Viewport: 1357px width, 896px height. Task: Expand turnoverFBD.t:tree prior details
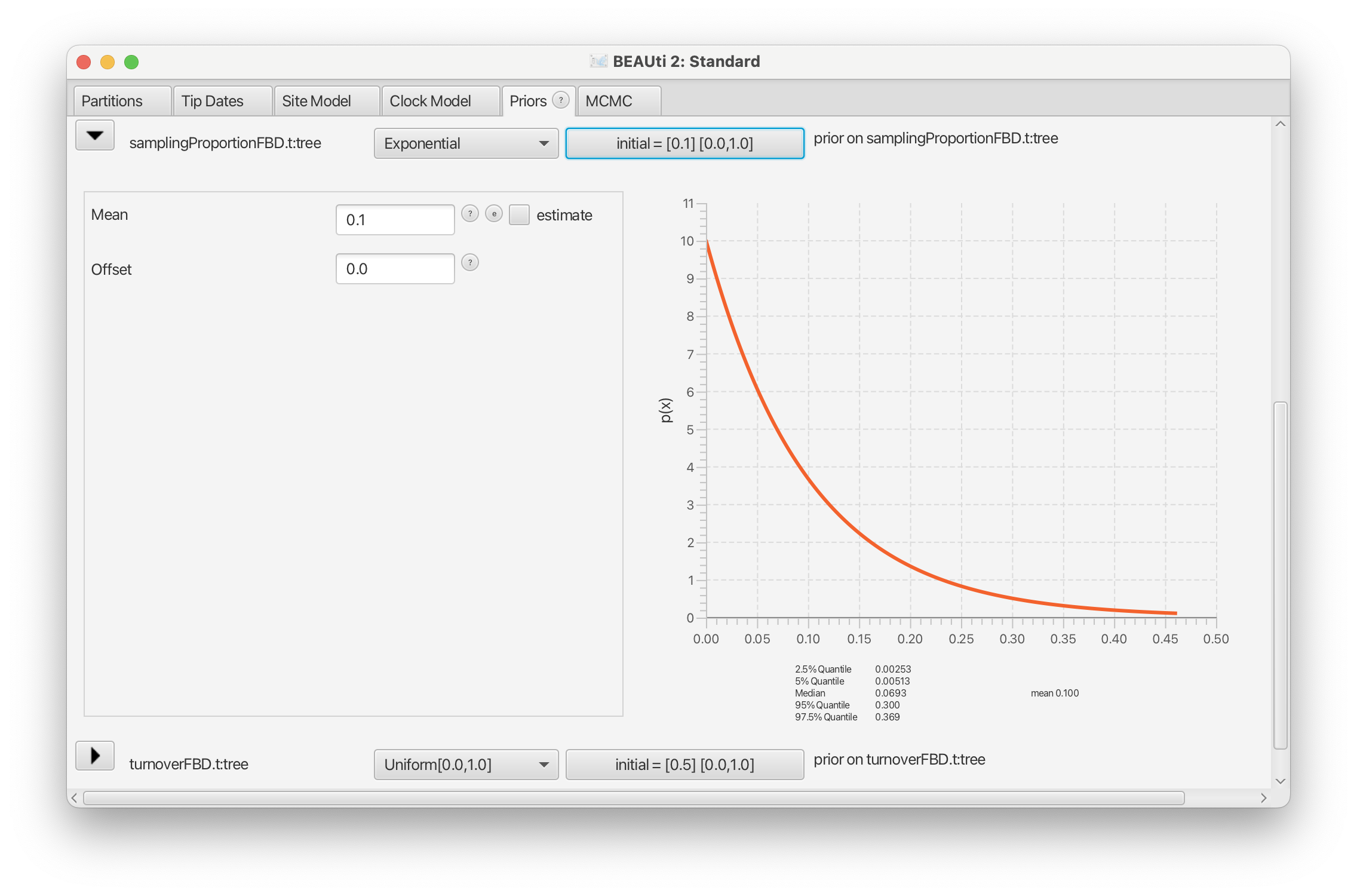95,756
